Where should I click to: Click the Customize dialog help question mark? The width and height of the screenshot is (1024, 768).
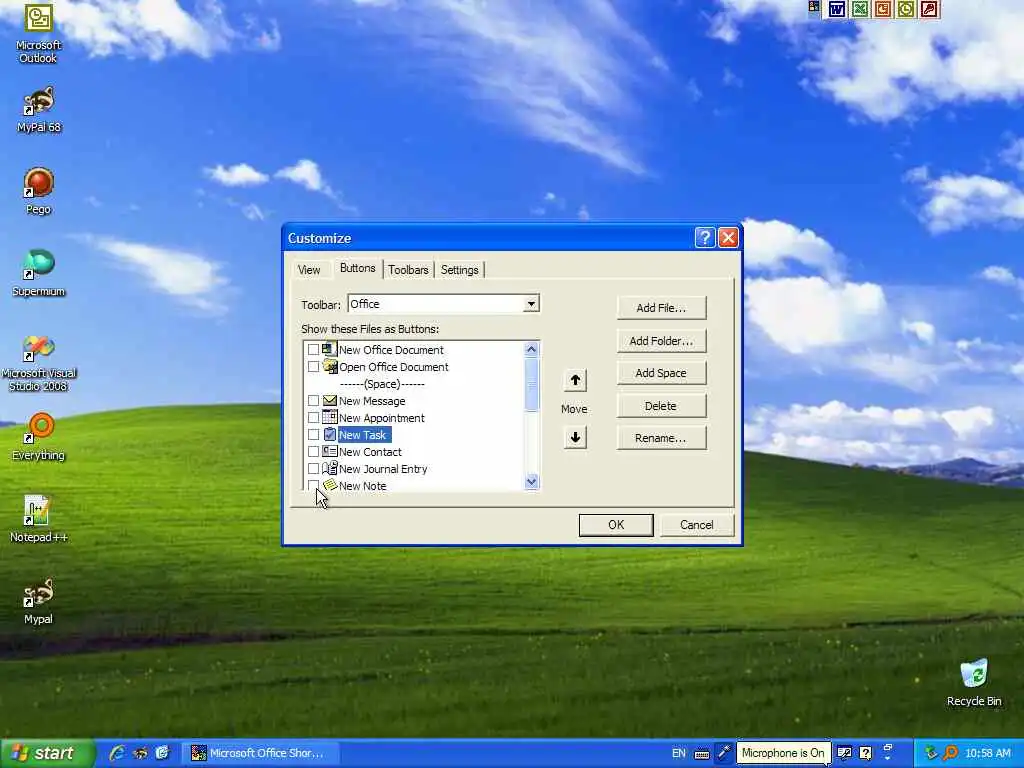click(705, 238)
